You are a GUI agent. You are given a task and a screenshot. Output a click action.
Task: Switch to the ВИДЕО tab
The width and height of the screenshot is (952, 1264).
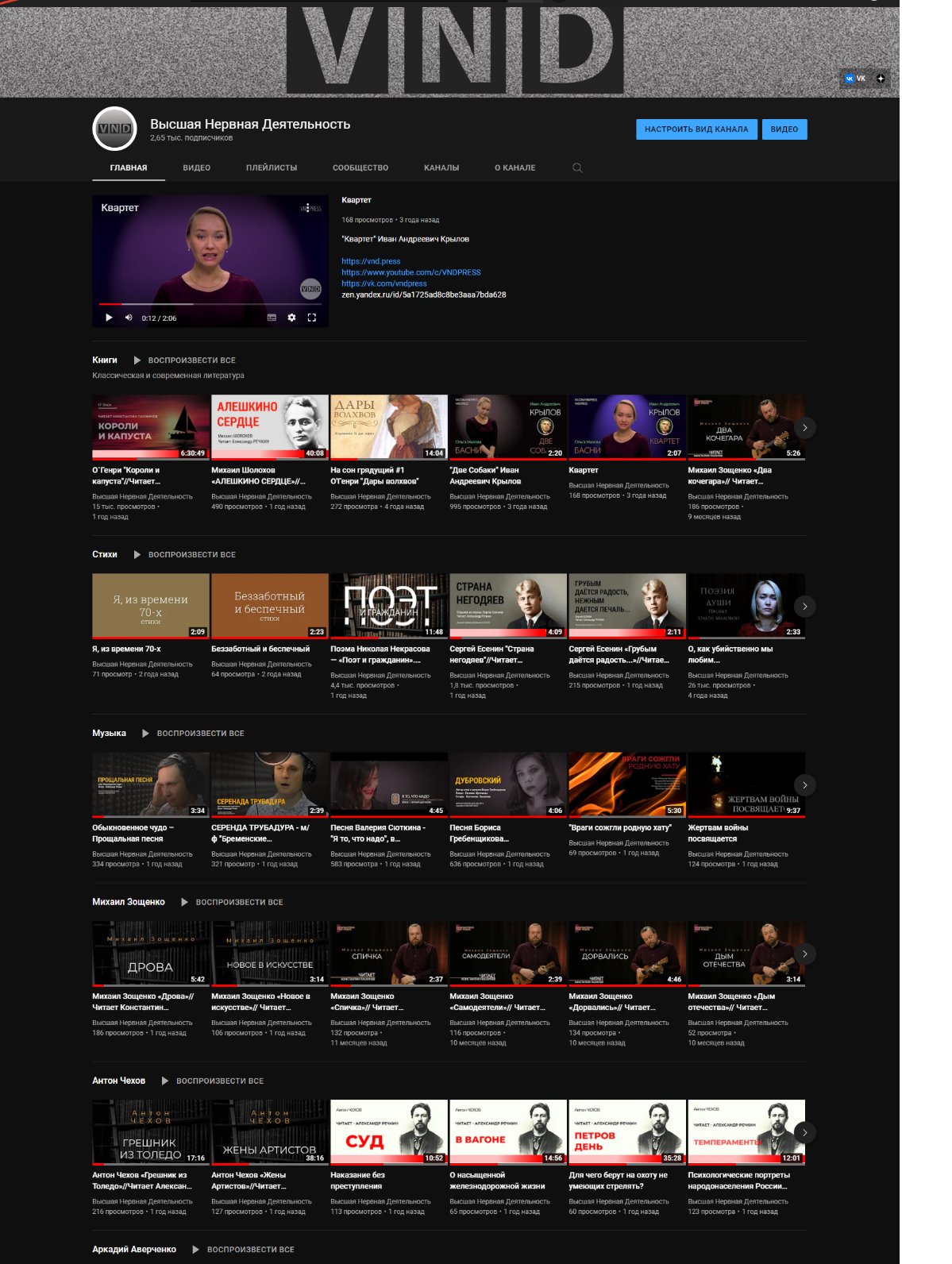click(197, 168)
